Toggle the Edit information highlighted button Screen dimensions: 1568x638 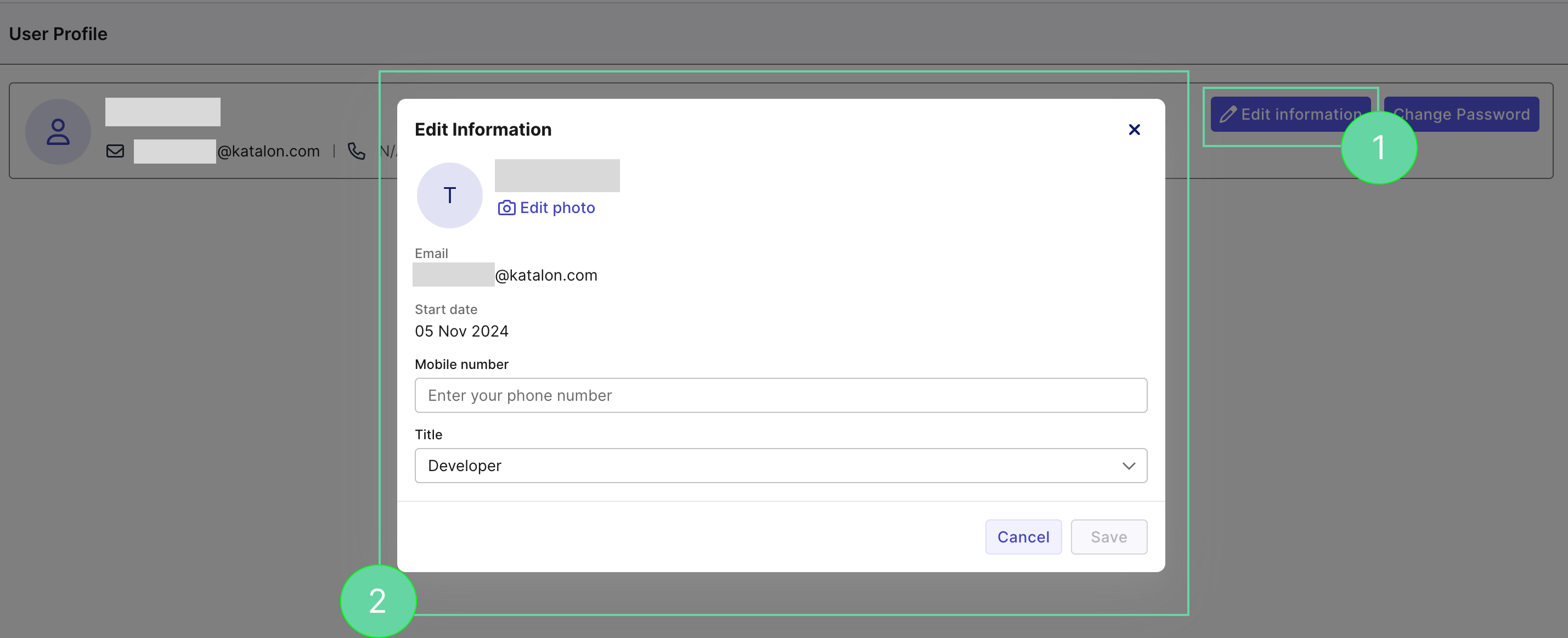(1290, 113)
